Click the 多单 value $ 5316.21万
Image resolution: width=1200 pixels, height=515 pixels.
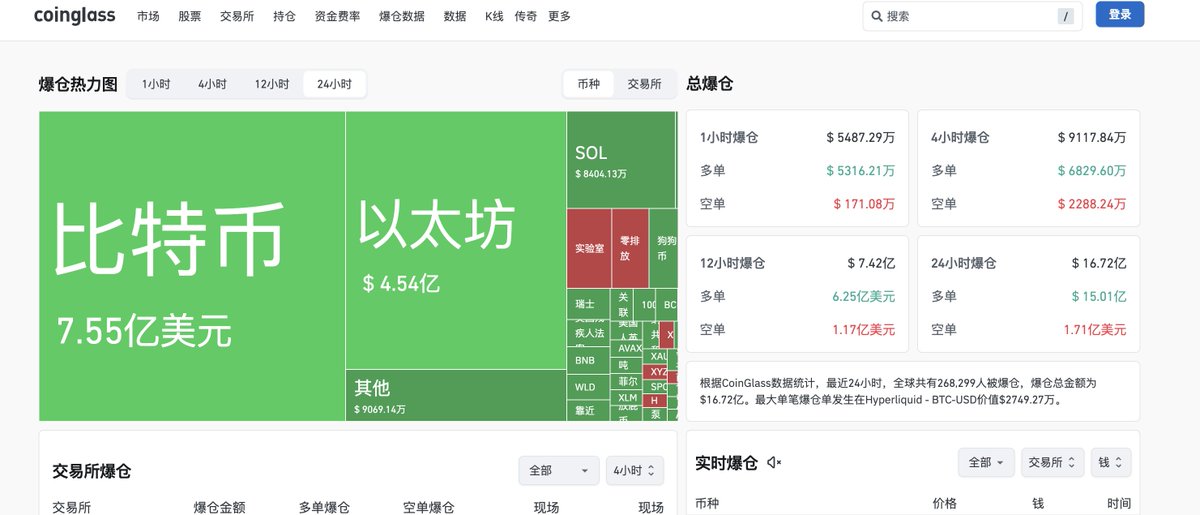pyautogui.click(x=860, y=171)
